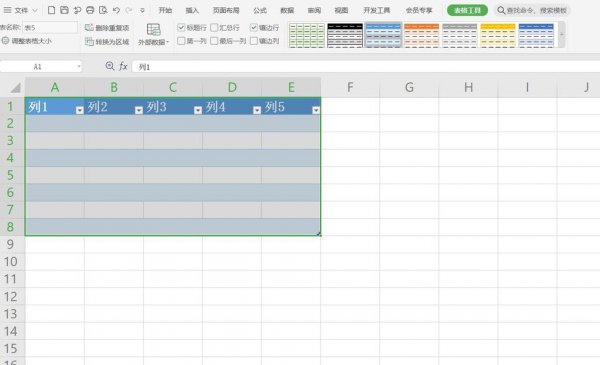Edit the table name field 表5
This screenshot has width=600, height=365.
click(50, 28)
